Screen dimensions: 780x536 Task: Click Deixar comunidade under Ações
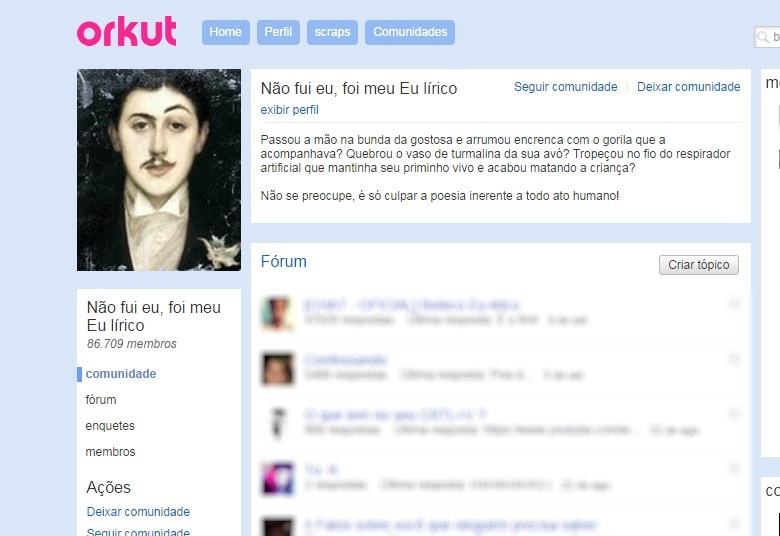(138, 512)
